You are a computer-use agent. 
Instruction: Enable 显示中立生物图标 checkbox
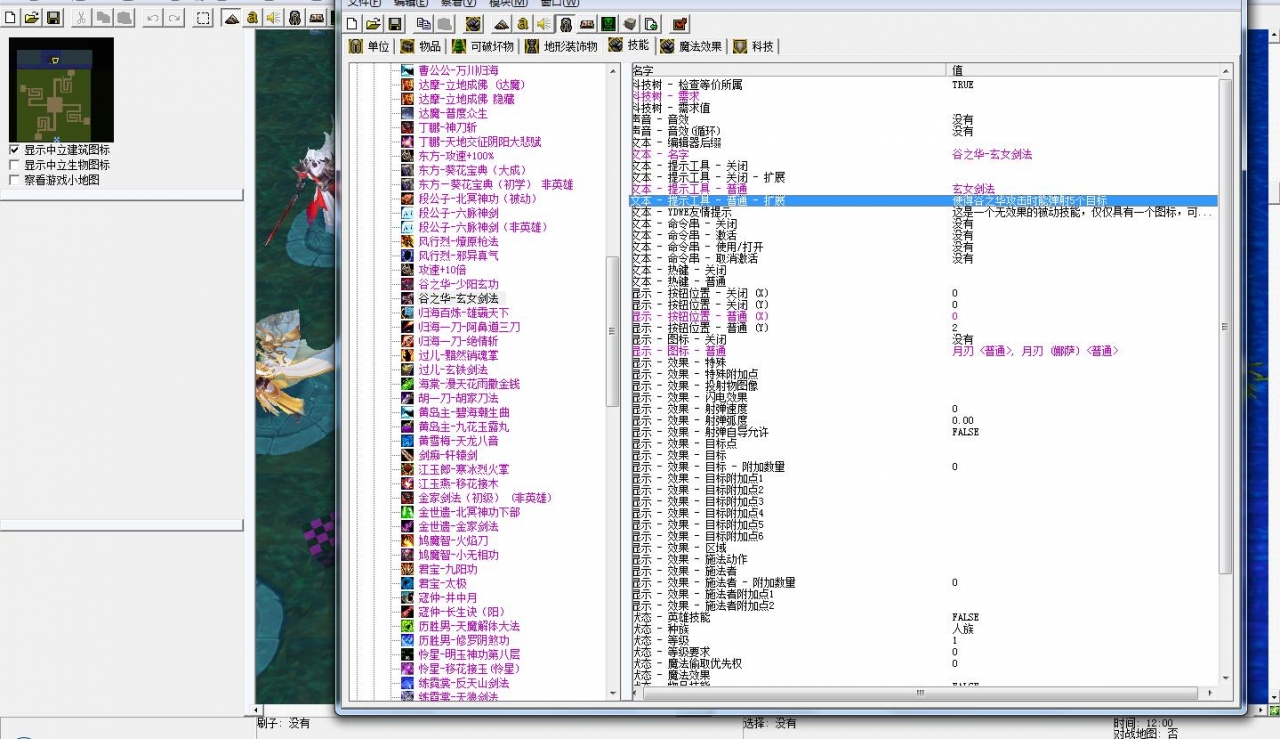pyautogui.click(x=14, y=165)
